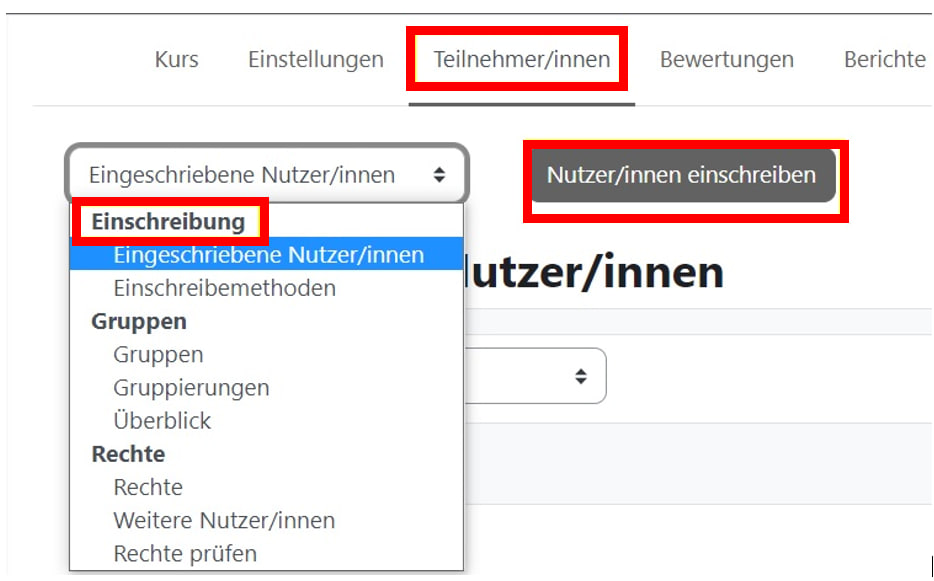934x581 pixels.
Task: Open the Eingeschriebene Nutzer/innen dropdown
Action: pos(267,173)
